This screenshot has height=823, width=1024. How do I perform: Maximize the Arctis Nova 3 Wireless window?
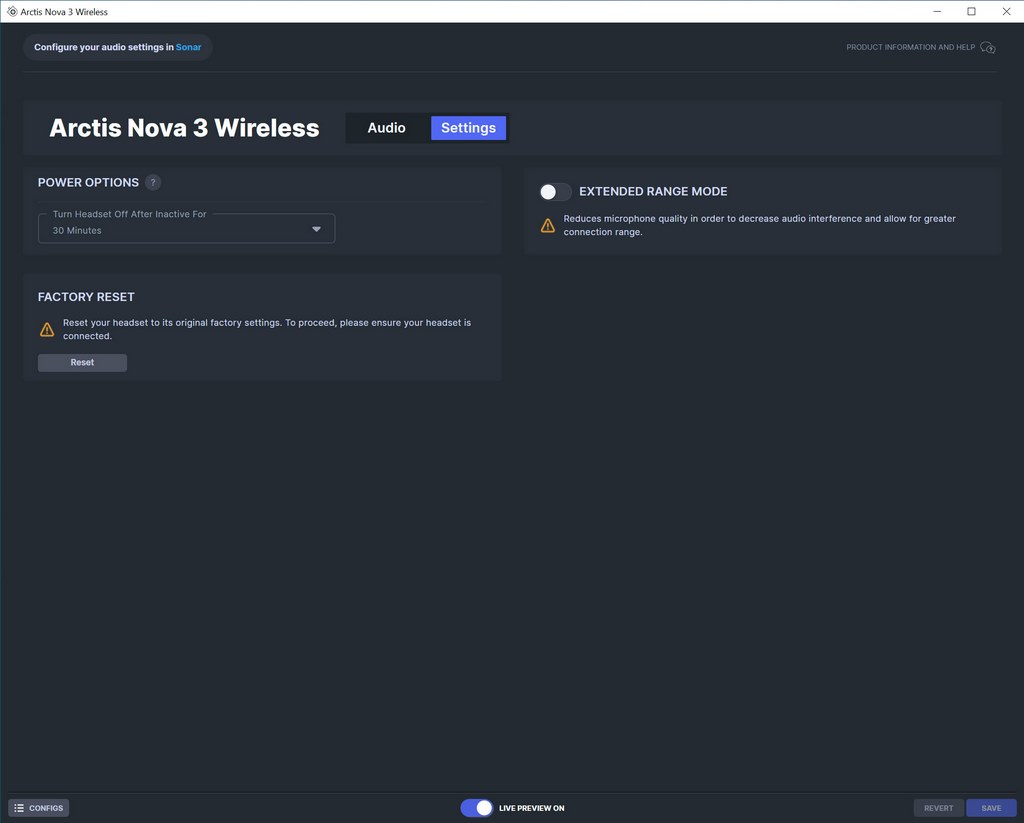[971, 12]
